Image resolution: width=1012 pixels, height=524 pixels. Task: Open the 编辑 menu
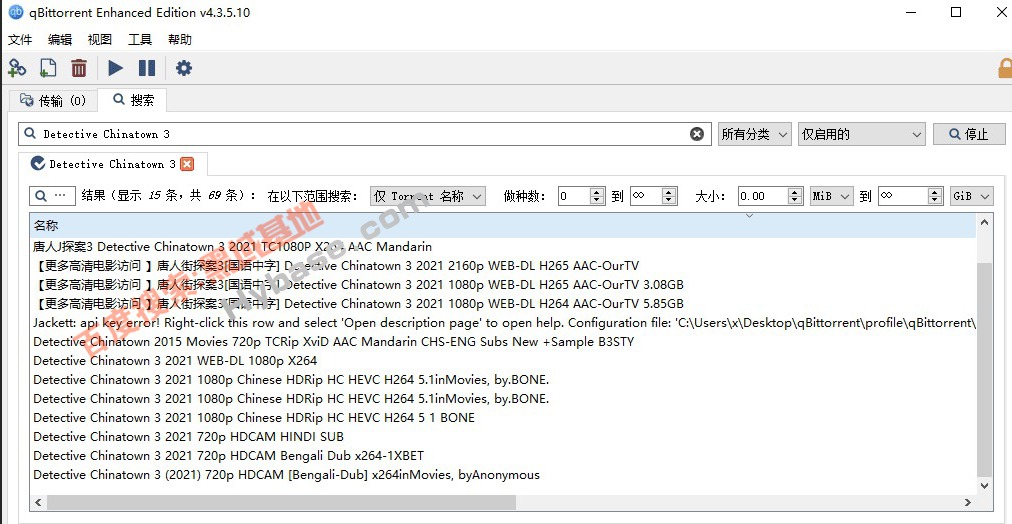click(60, 39)
